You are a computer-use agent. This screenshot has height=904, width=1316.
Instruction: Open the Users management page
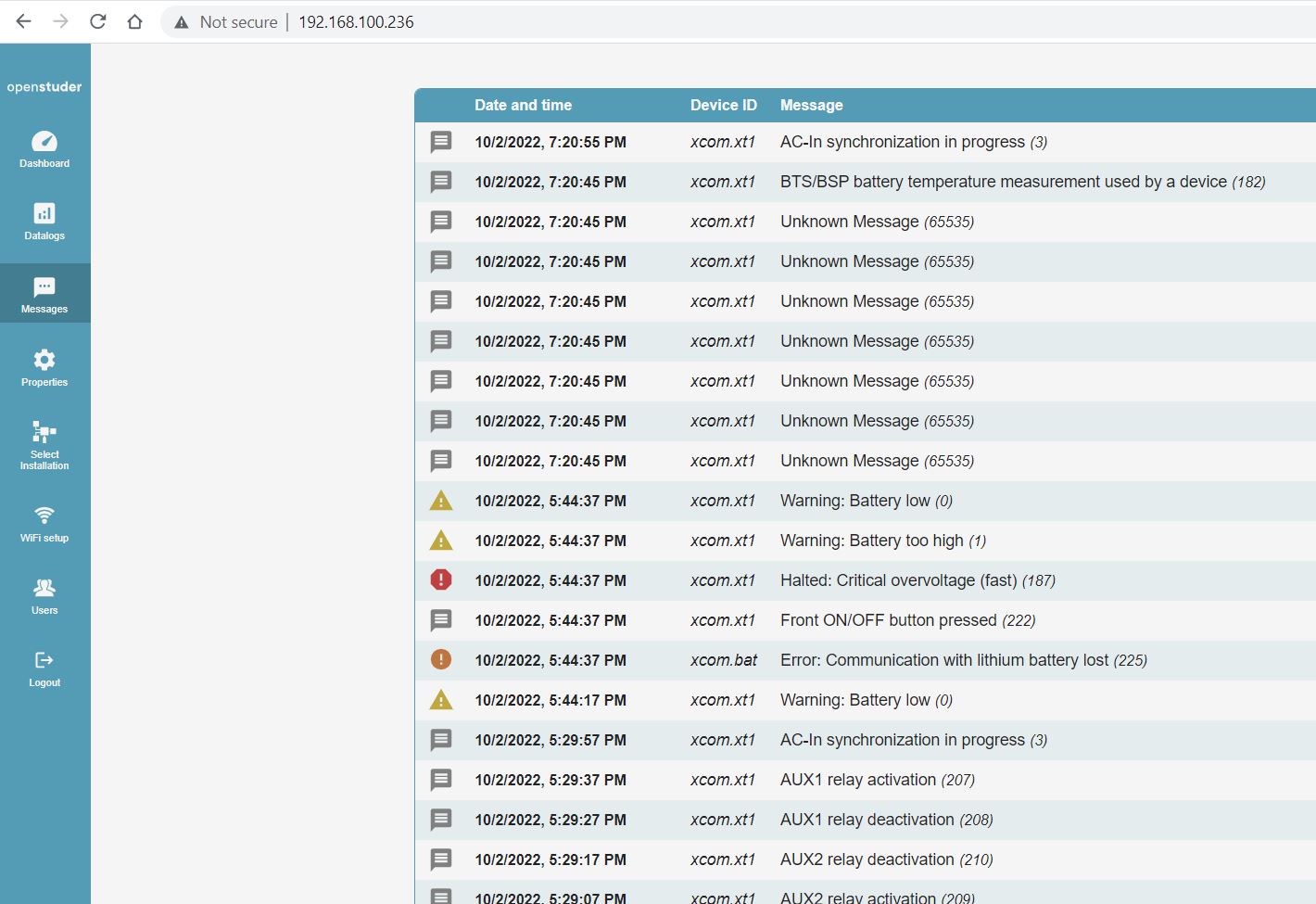44,596
